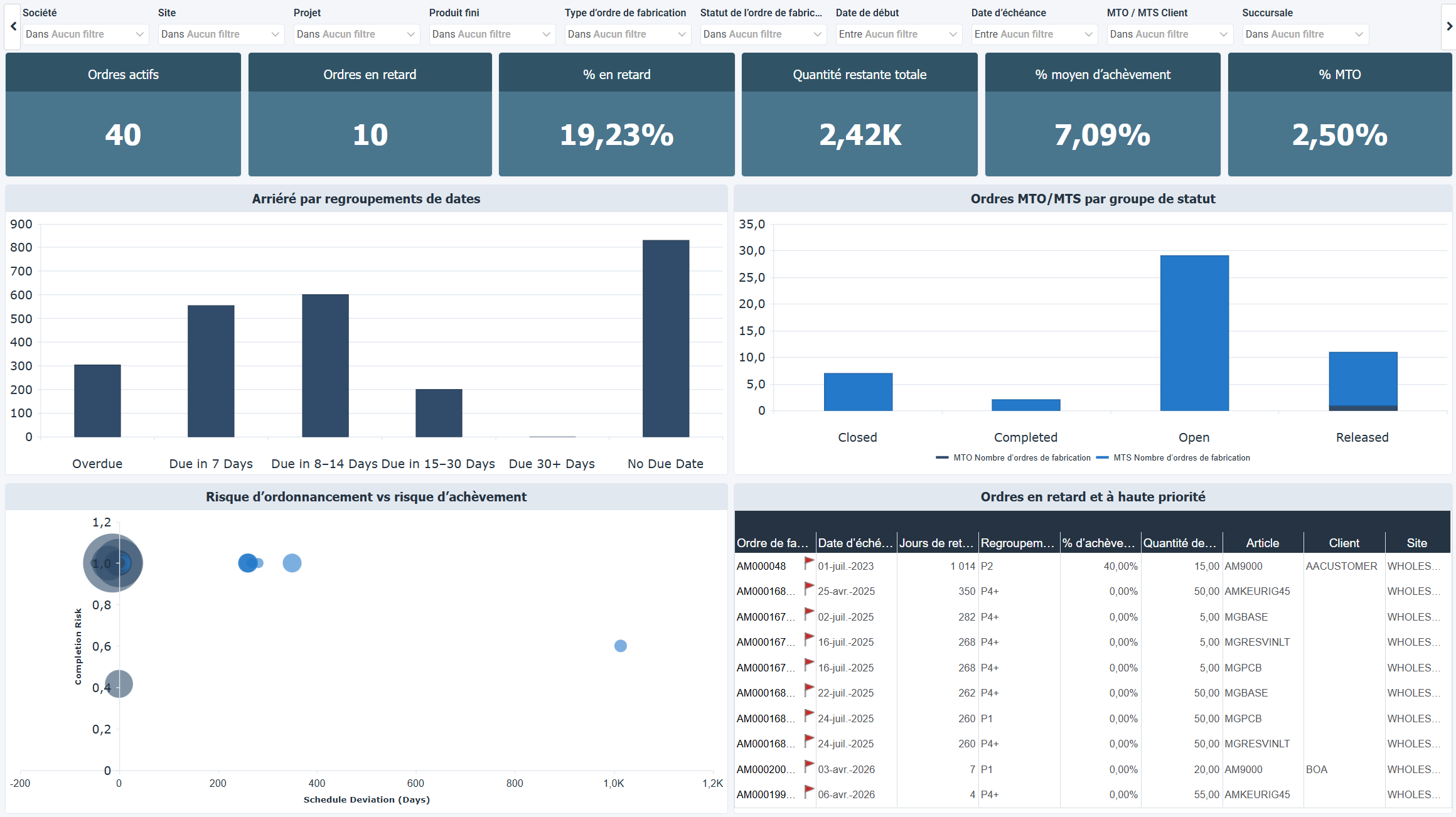Click red flag icon for order AM000048
The height and width of the screenshot is (817, 1456).
[809, 563]
